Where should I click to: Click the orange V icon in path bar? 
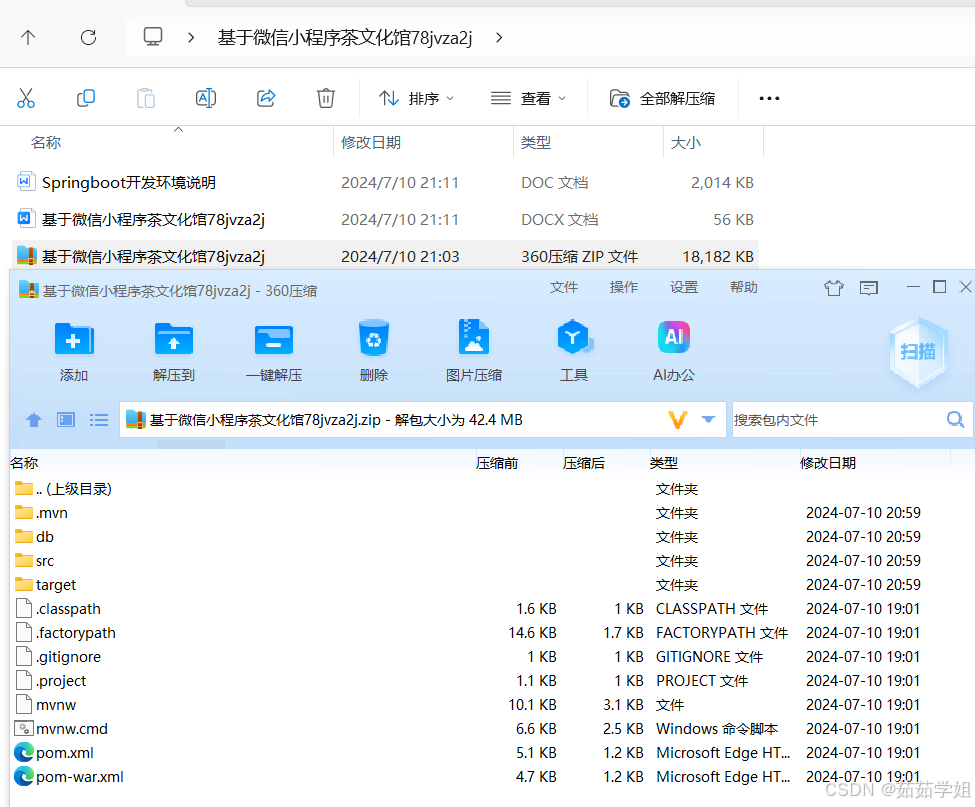(678, 420)
